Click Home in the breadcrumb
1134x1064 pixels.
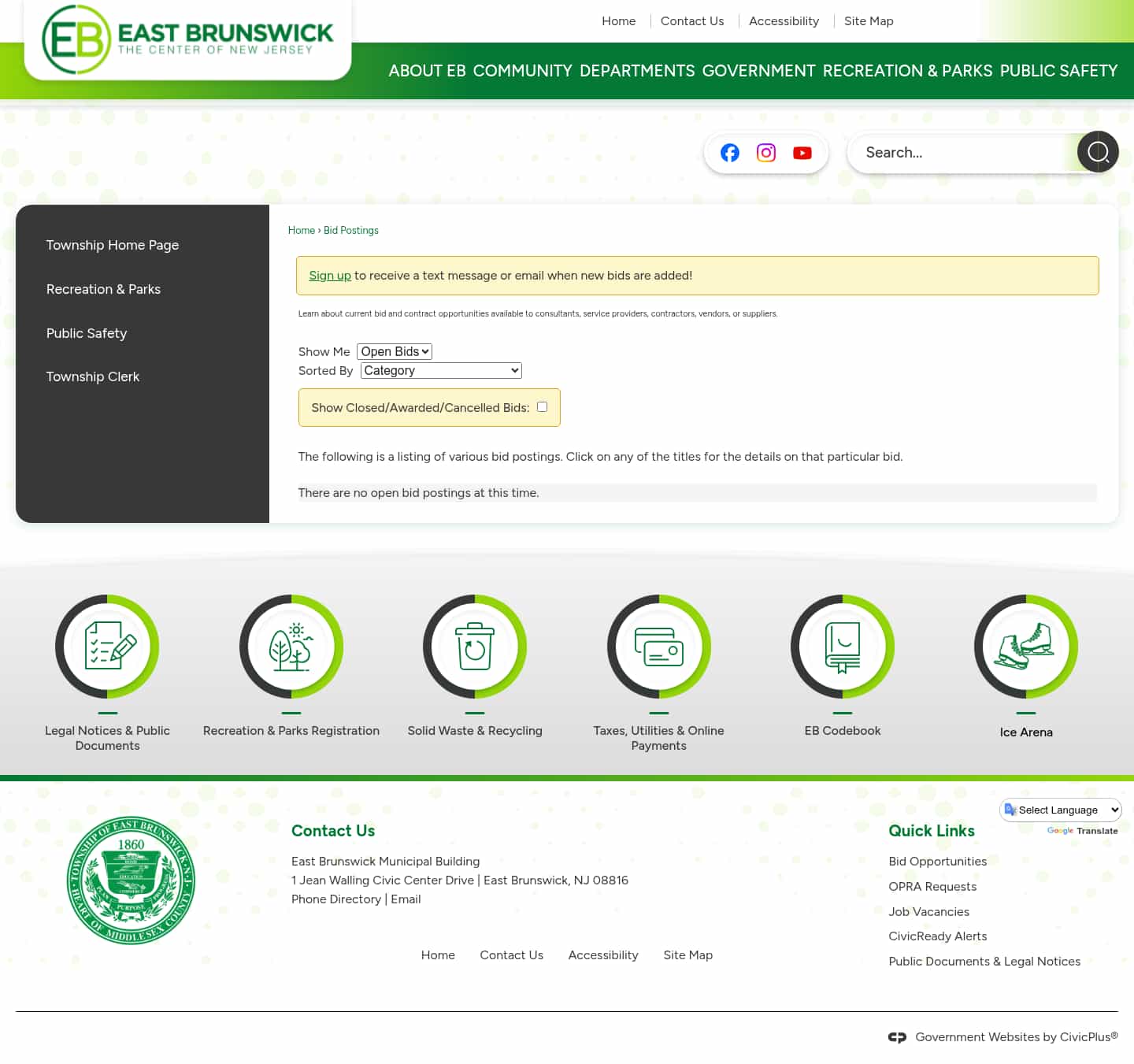pos(302,230)
